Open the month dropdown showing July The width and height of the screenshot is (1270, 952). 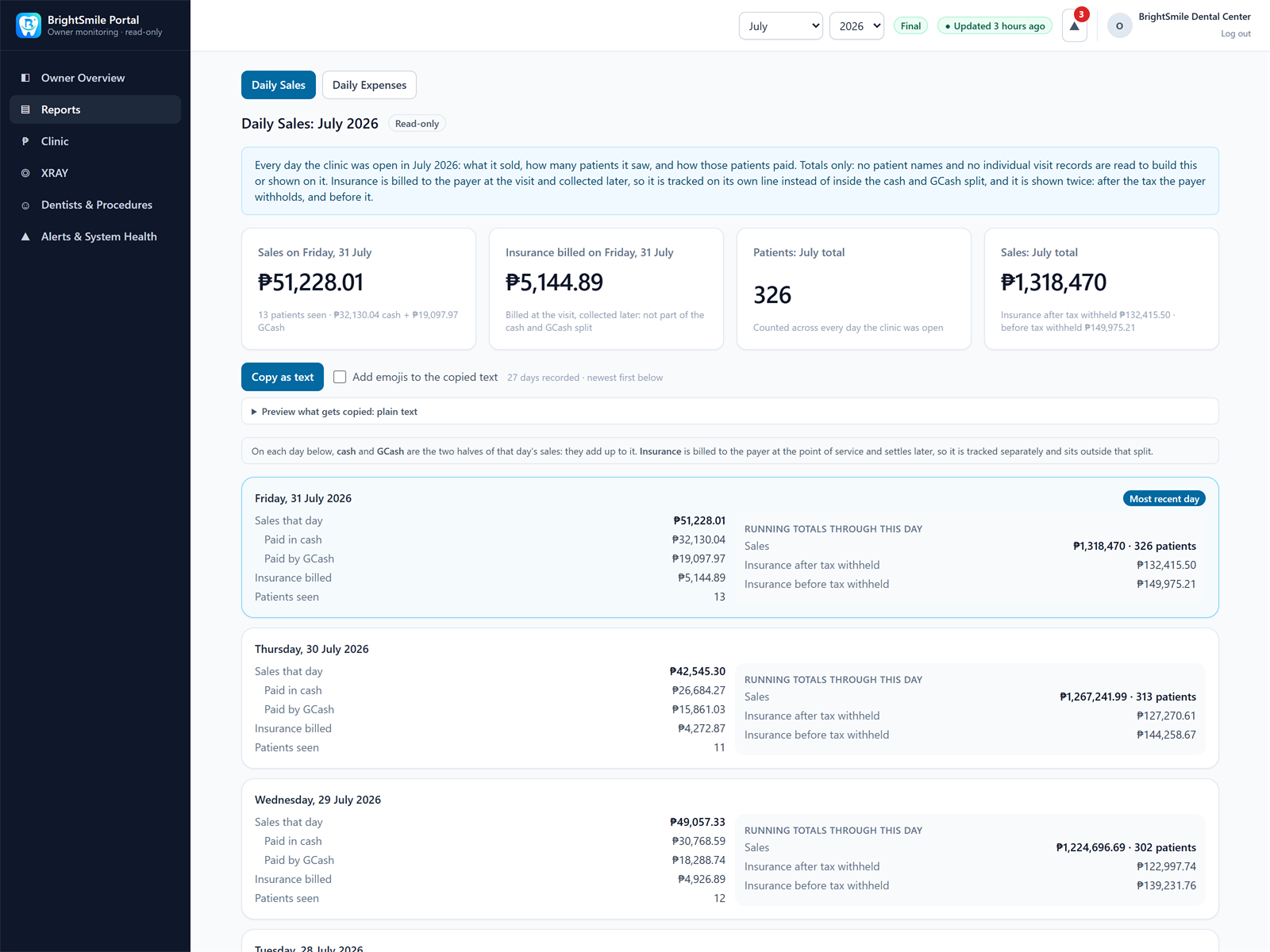[x=781, y=26]
